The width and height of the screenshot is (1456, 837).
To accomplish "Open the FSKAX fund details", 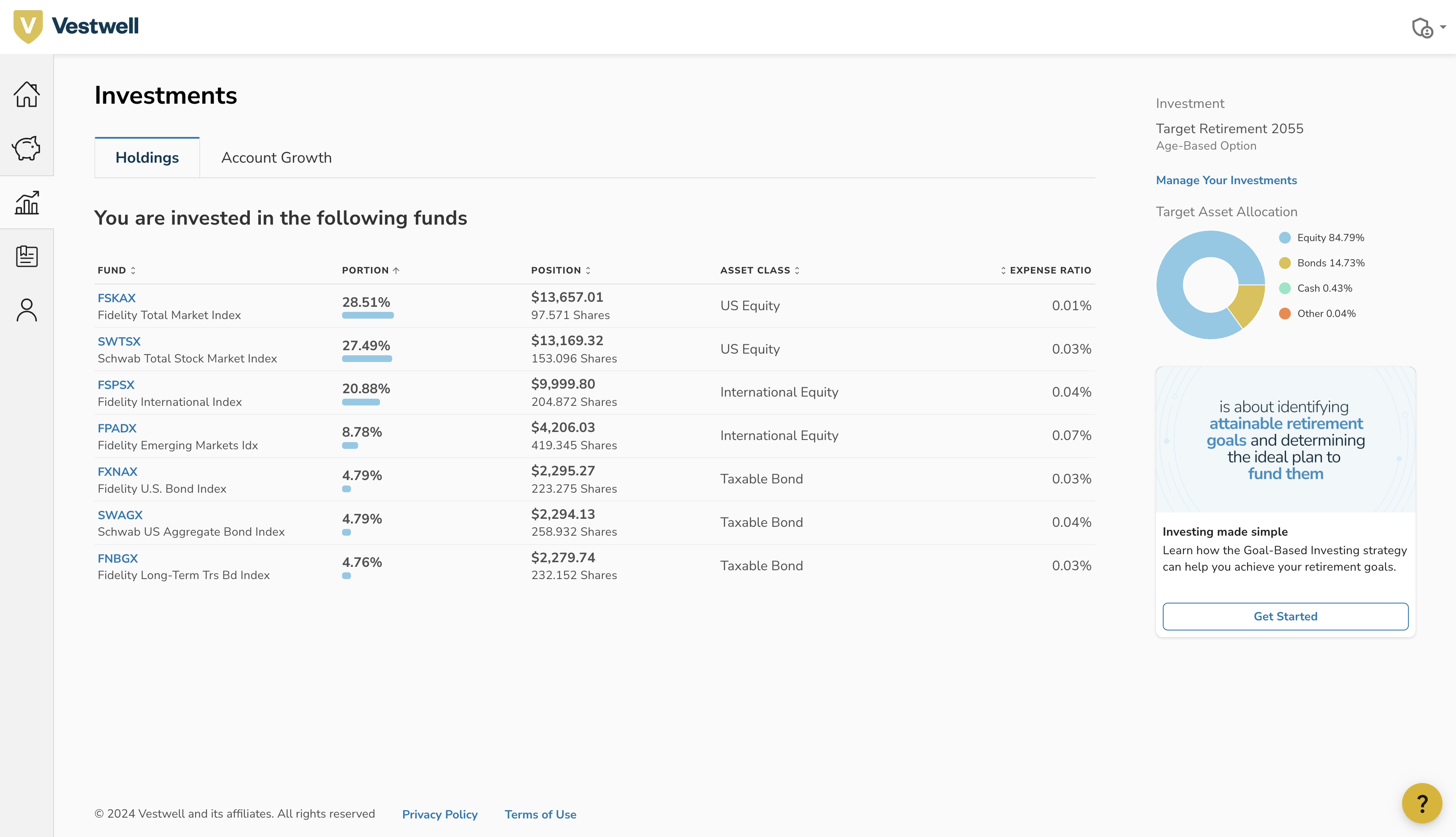I will click(117, 298).
